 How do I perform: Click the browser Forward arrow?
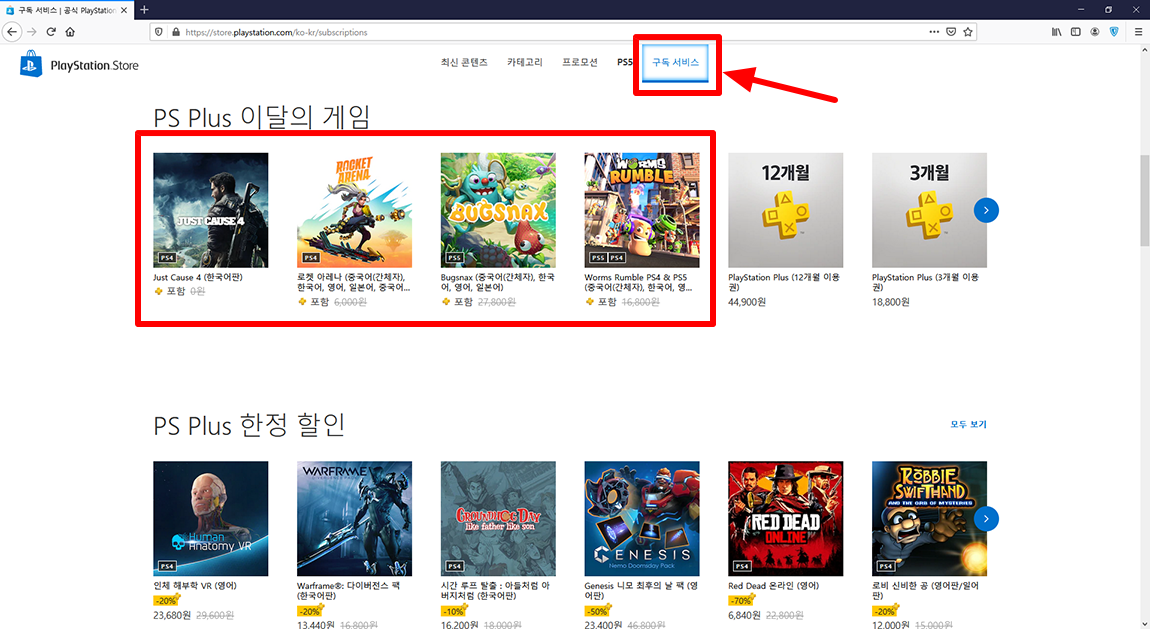click(32, 32)
